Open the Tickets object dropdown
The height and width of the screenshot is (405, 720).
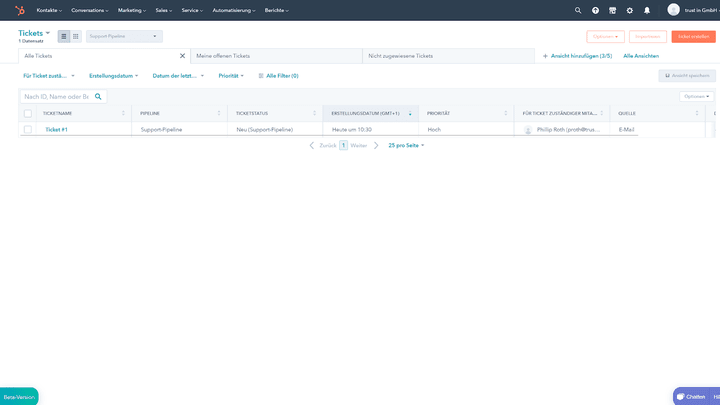click(34, 33)
